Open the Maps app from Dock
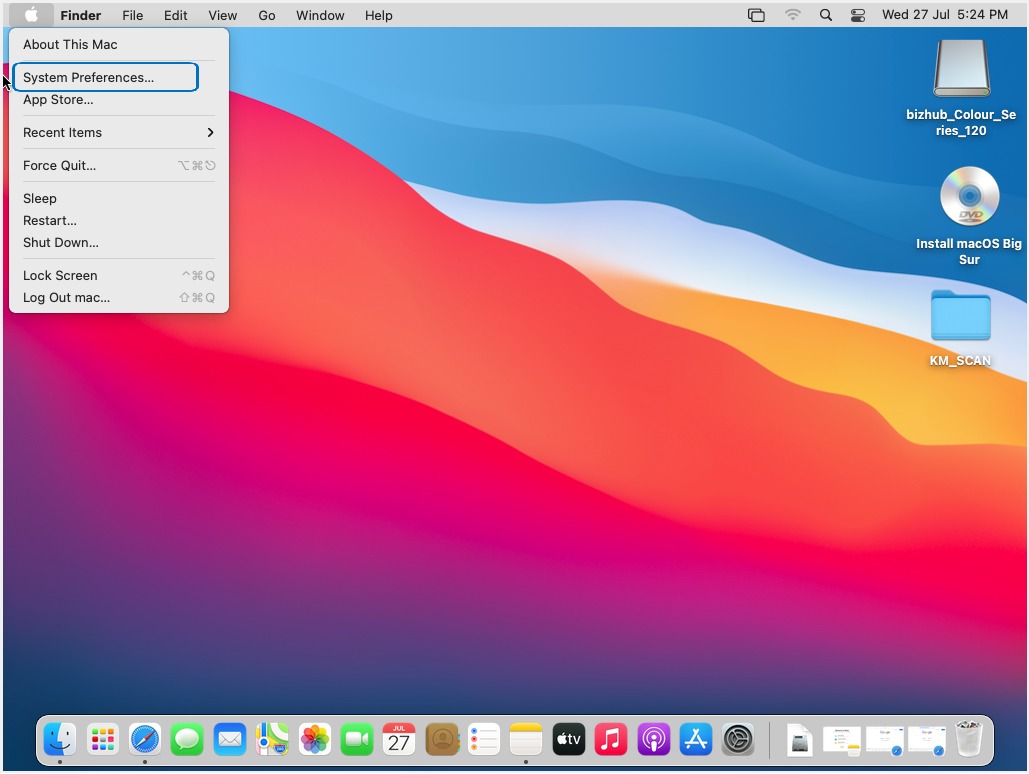The height and width of the screenshot is (774, 1029). point(272,740)
